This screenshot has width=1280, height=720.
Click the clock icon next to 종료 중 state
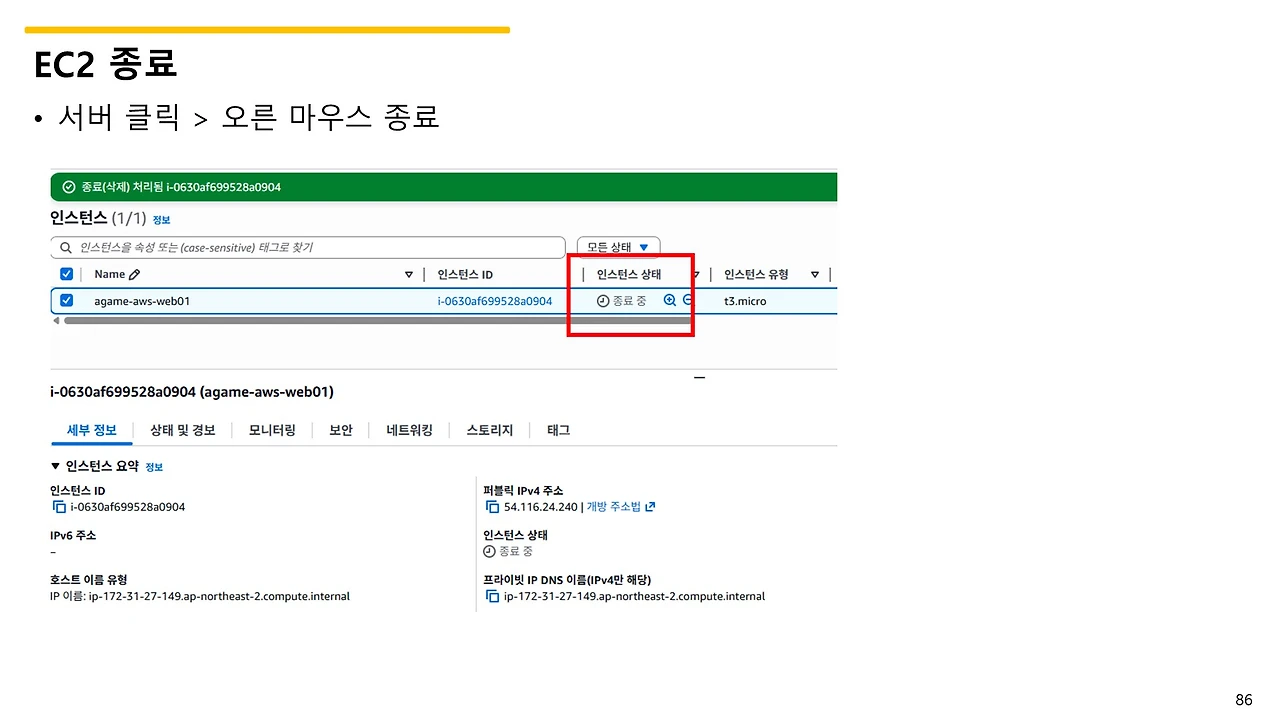click(x=602, y=300)
